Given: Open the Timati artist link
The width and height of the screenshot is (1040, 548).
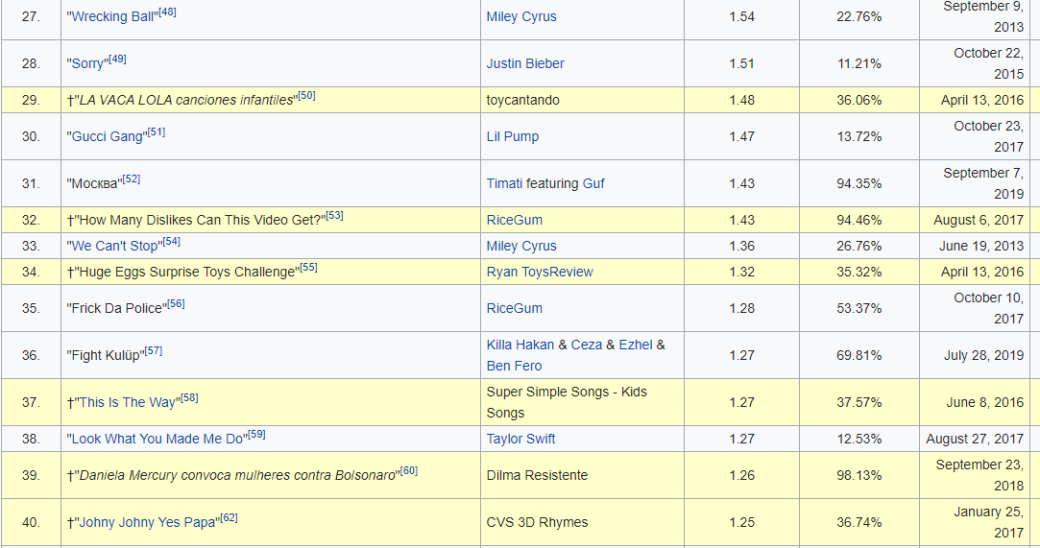Looking at the screenshot, I should (x=504, y=184).
